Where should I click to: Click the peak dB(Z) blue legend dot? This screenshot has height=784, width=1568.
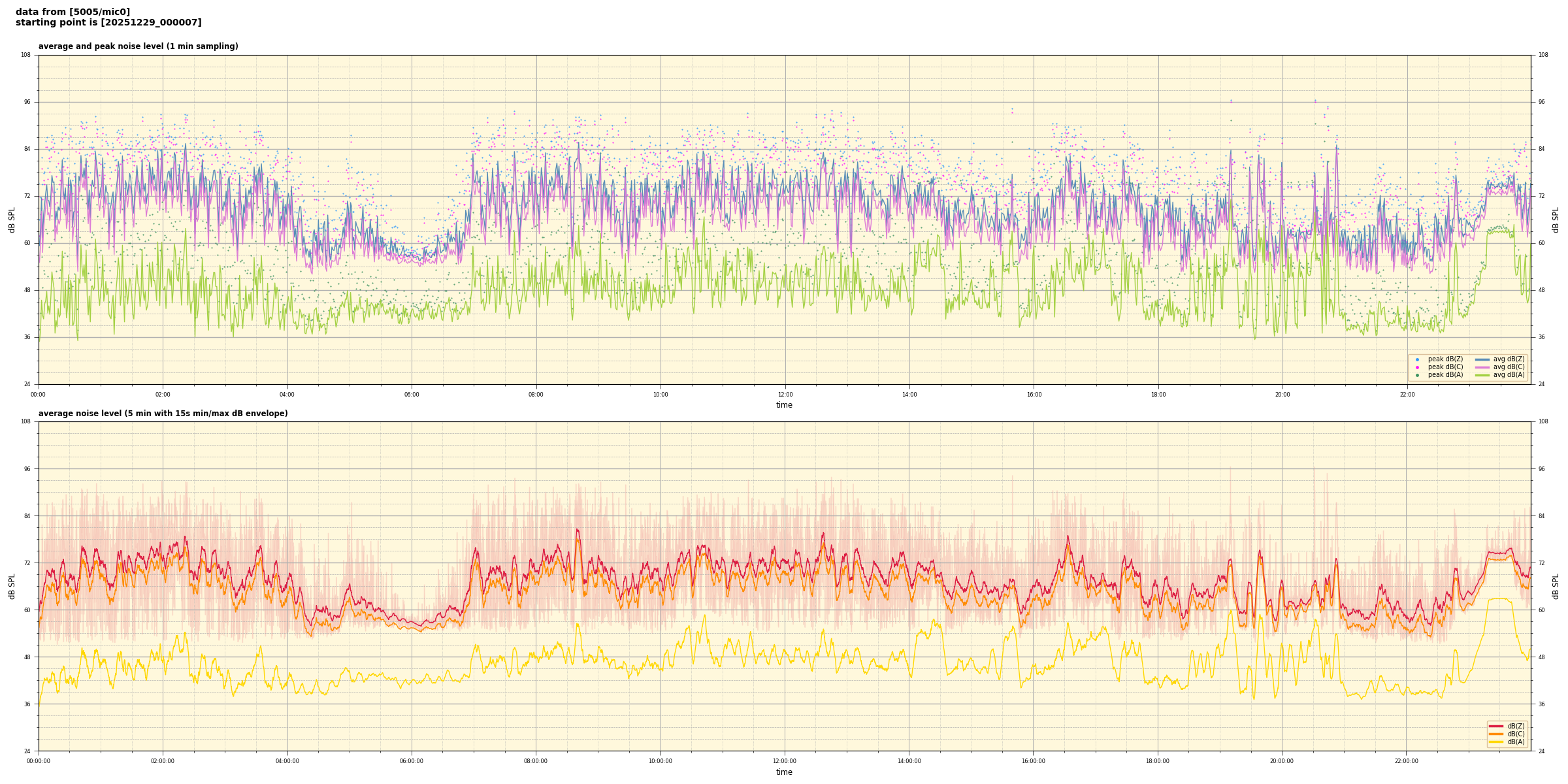(1417, 359)
